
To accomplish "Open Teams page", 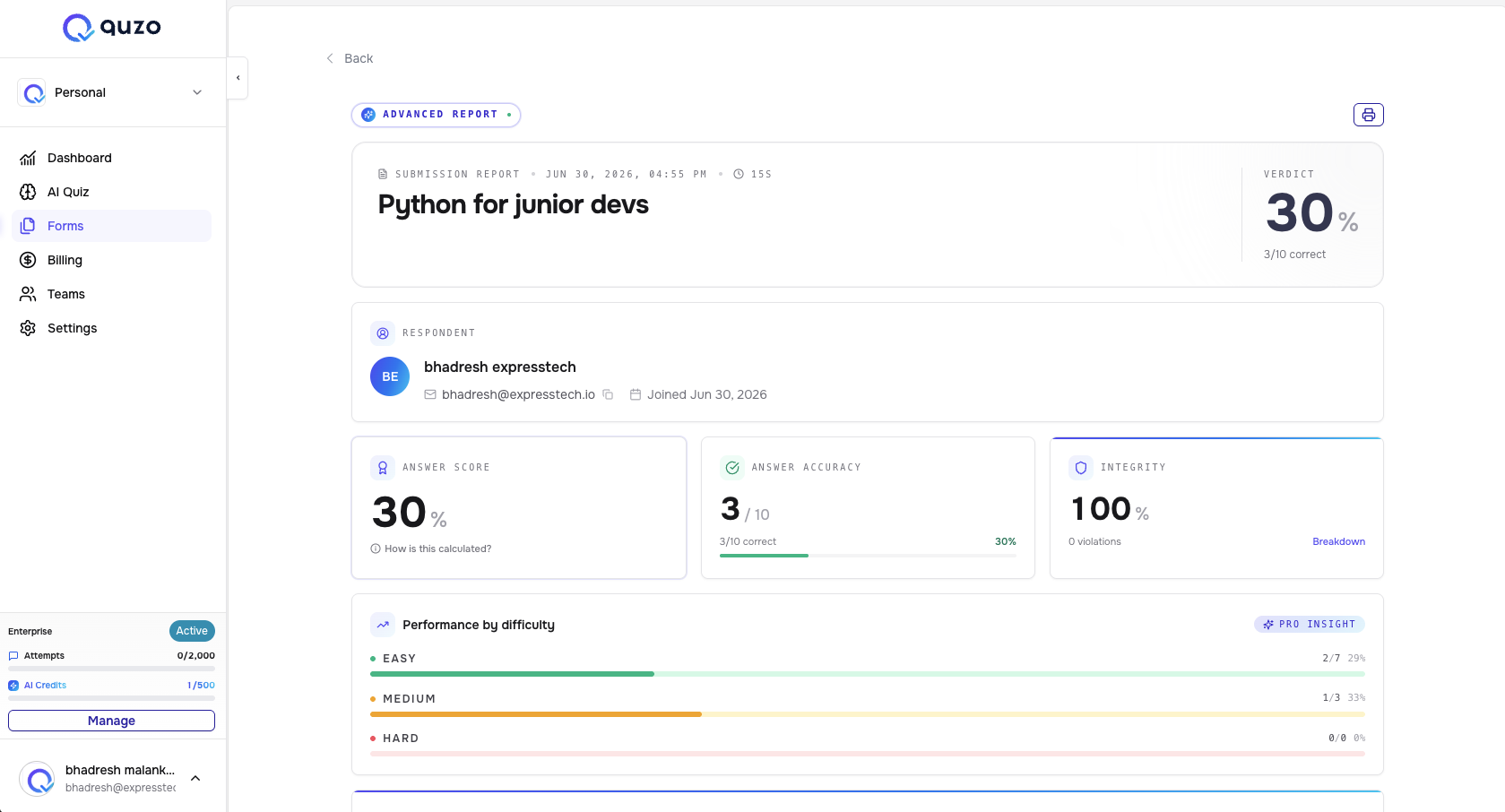I will (x=111, y=294).
